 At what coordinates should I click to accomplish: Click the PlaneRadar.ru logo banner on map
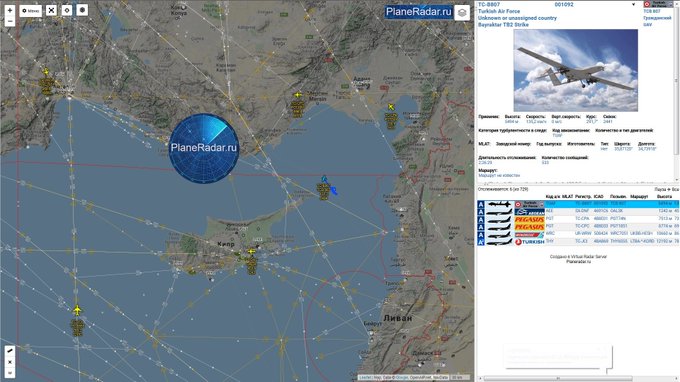(418, 12)
